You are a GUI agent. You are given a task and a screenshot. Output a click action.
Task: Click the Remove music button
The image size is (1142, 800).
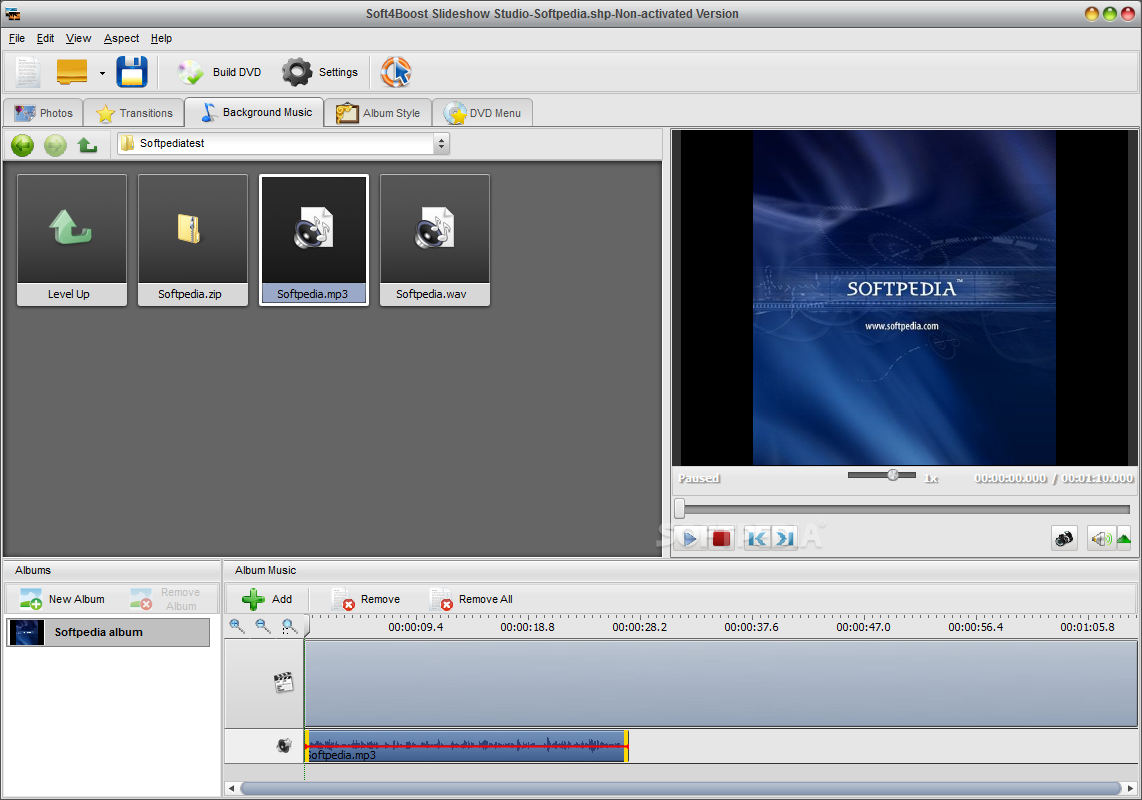[x=366, y=599]
